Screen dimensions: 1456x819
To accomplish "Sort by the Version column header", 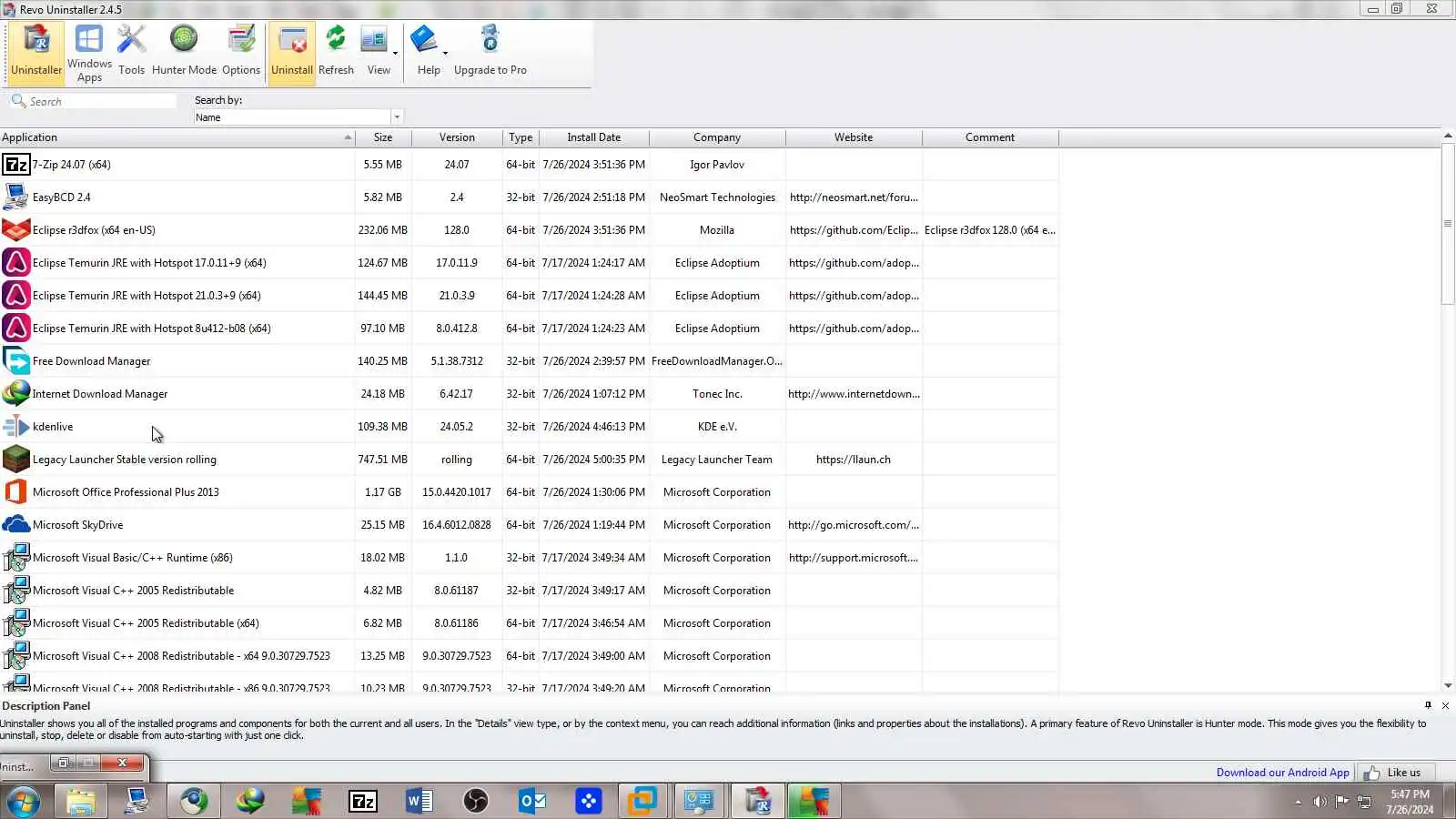I will tap(457, 137).
